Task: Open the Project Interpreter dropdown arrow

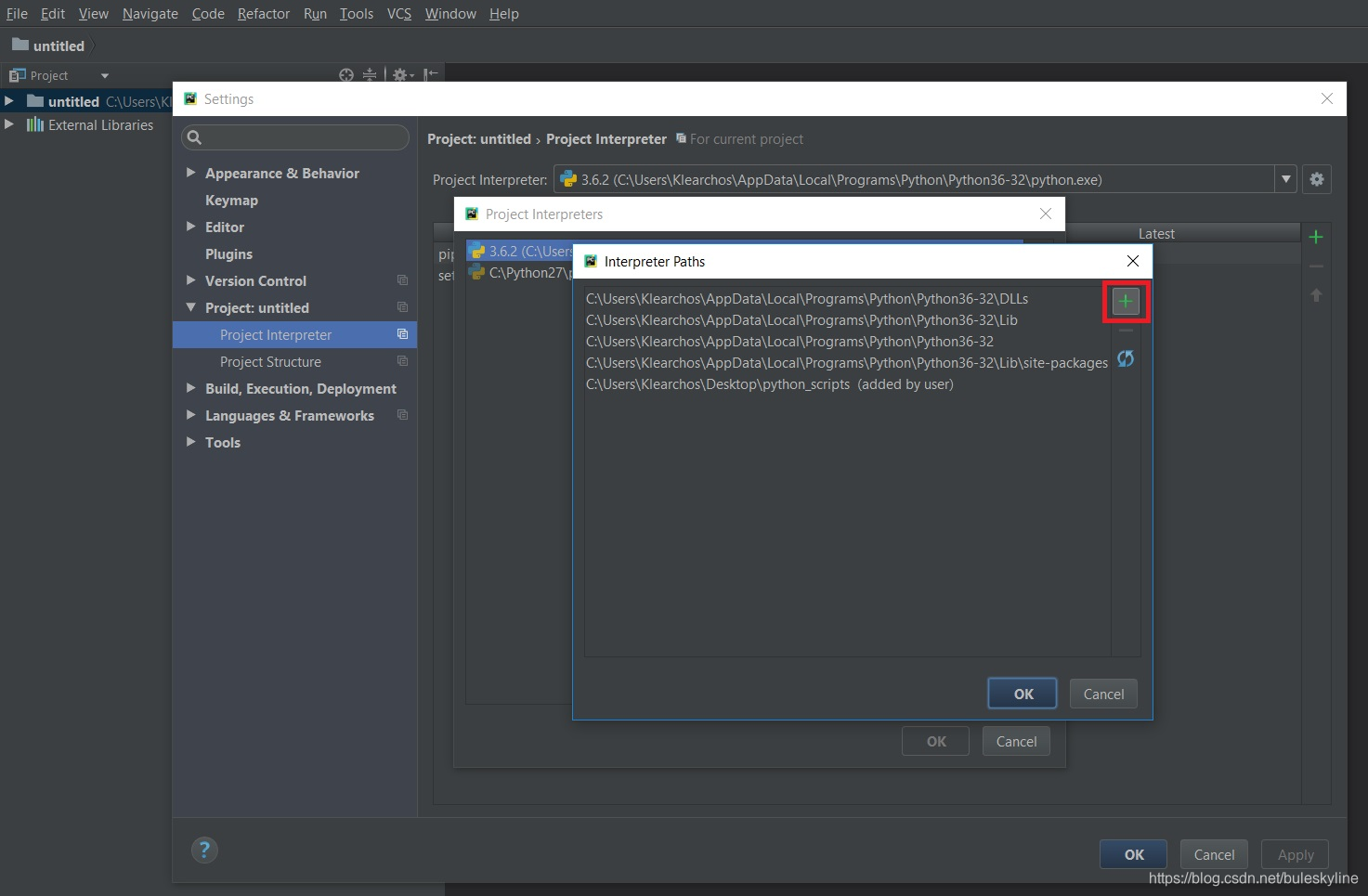Action: 1286,179
